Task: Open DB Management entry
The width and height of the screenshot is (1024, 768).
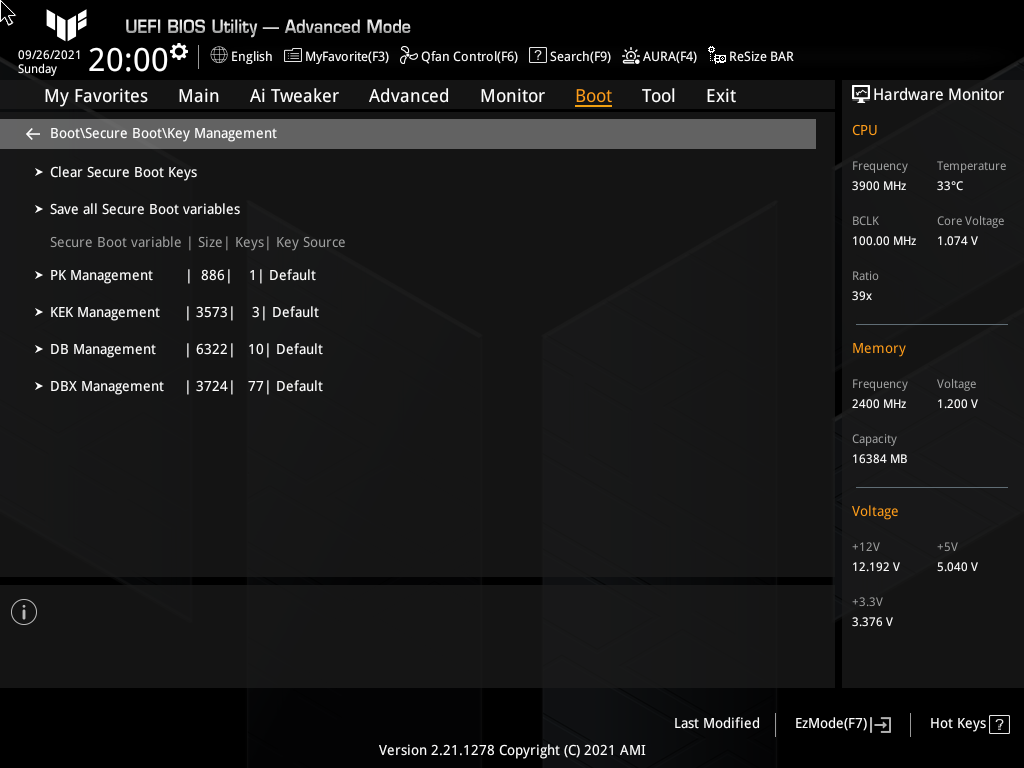Action: pyautogui.click(x=102, y=348)
